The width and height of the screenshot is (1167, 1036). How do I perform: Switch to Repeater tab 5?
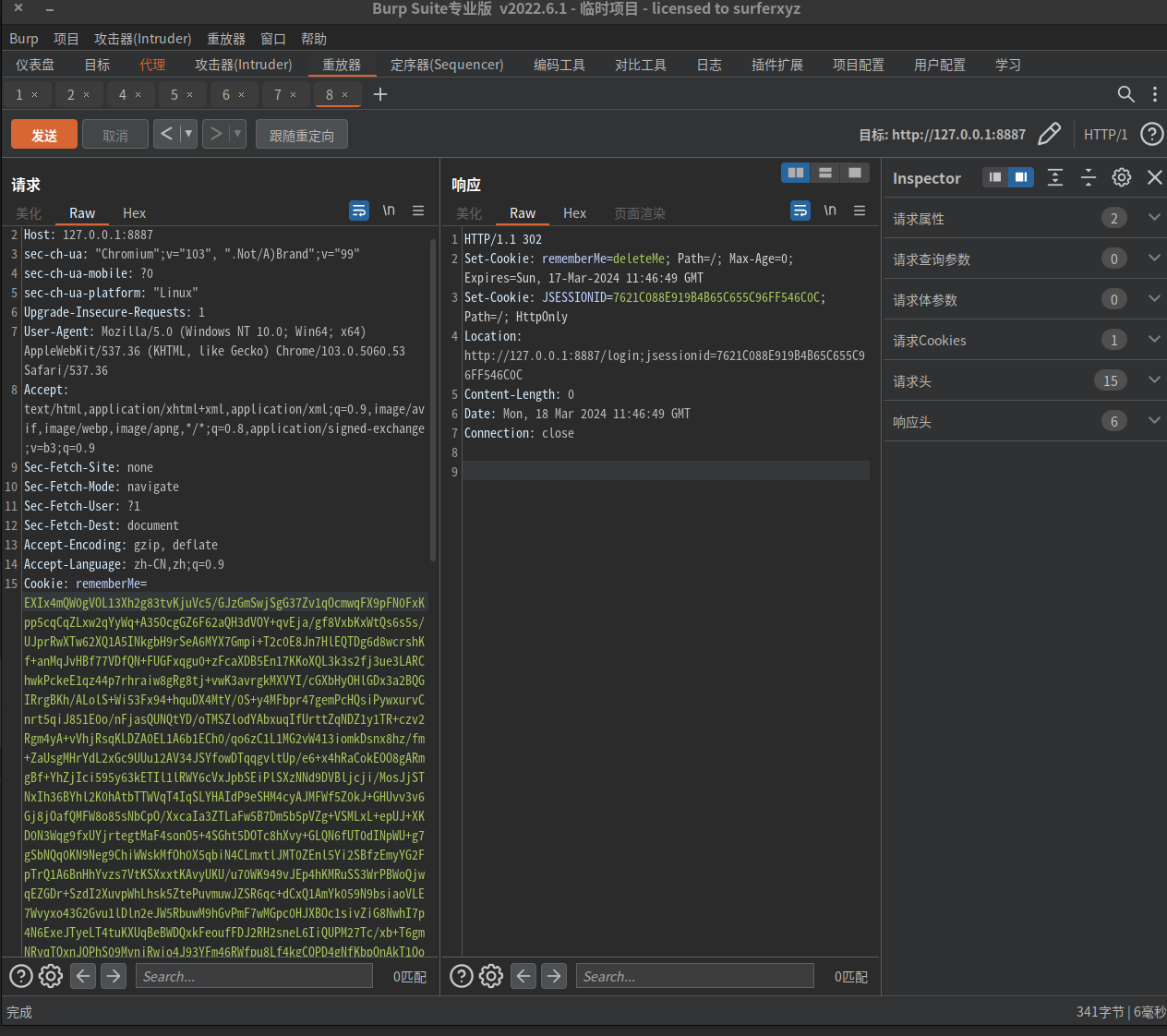point(174,94)
